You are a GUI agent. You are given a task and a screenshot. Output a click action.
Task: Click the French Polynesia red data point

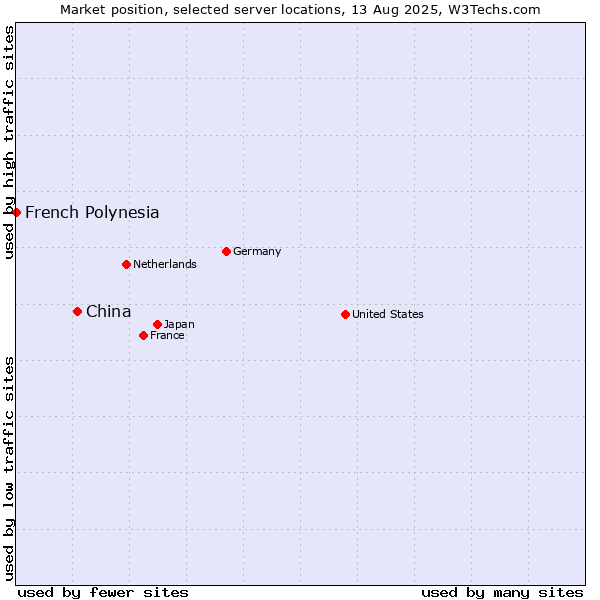16,212
